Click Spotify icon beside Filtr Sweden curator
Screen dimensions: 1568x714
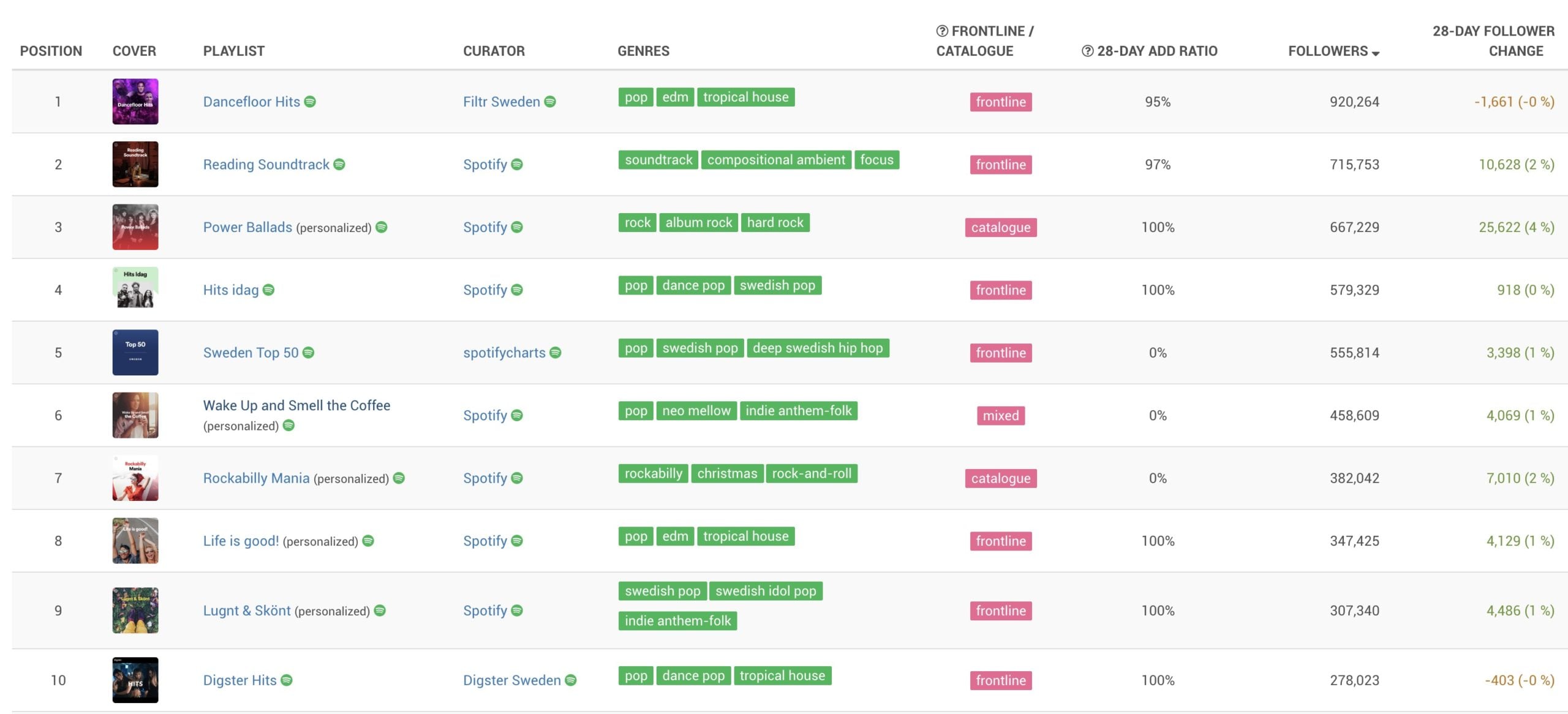tap(550, 102)
